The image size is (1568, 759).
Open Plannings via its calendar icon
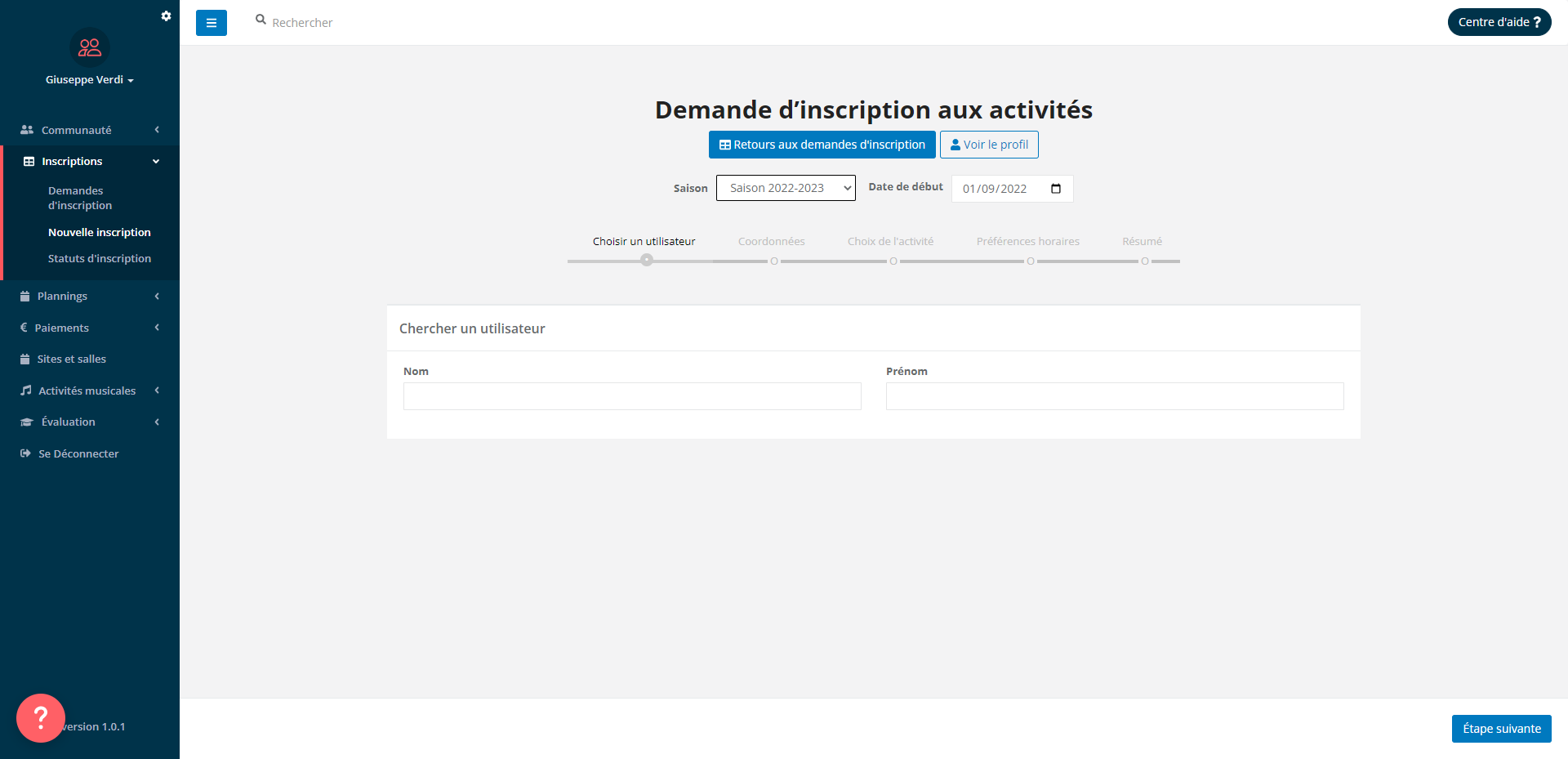pos(24,296)
